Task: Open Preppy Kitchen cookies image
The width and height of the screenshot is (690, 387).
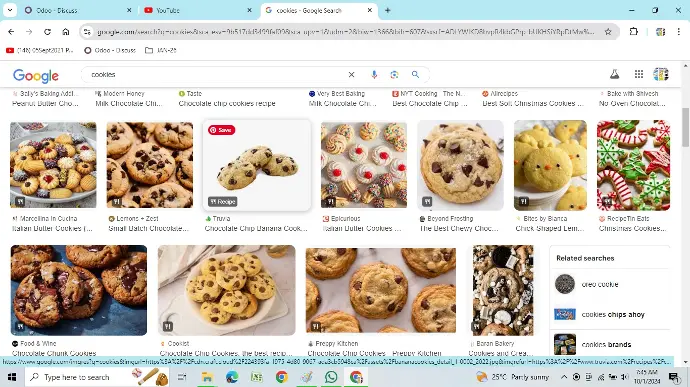Action: pos(381,290)
